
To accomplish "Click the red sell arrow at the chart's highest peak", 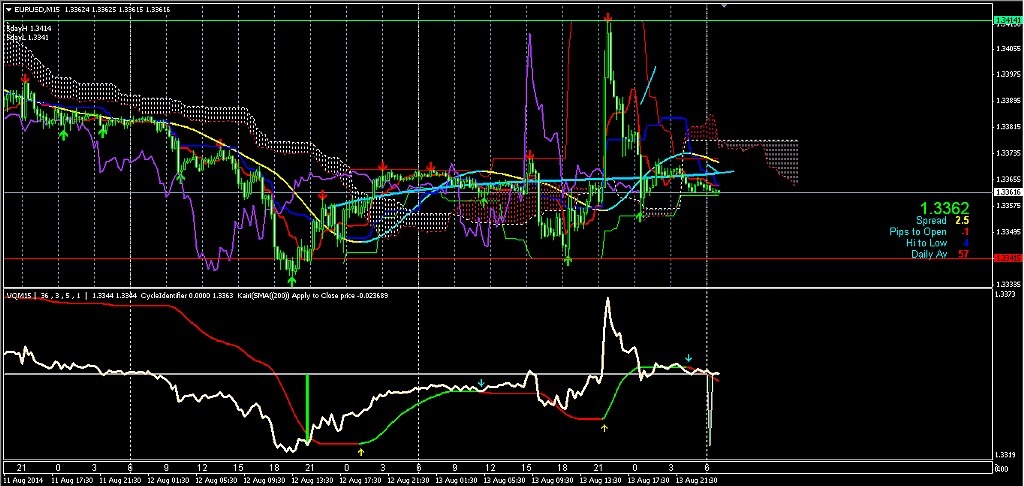I will 609,17.
